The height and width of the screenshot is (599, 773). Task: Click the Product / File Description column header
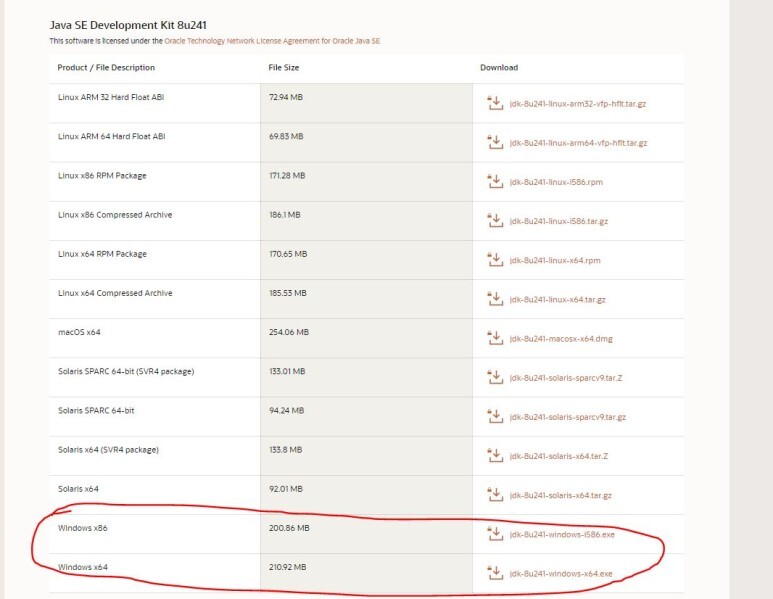point(106,68)
